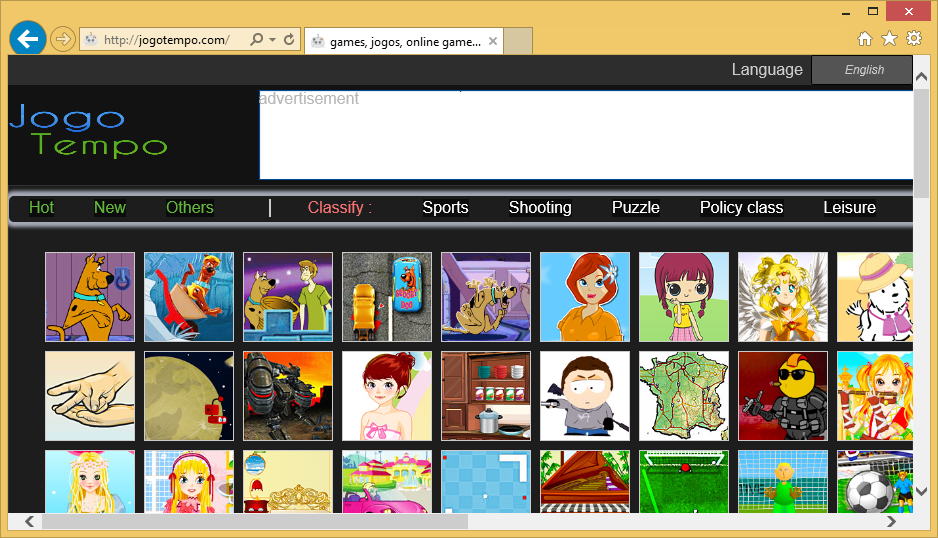The height and width of the screenshot is (538, 938).
Task: Open the Others category
Action: tap(190, 208)
